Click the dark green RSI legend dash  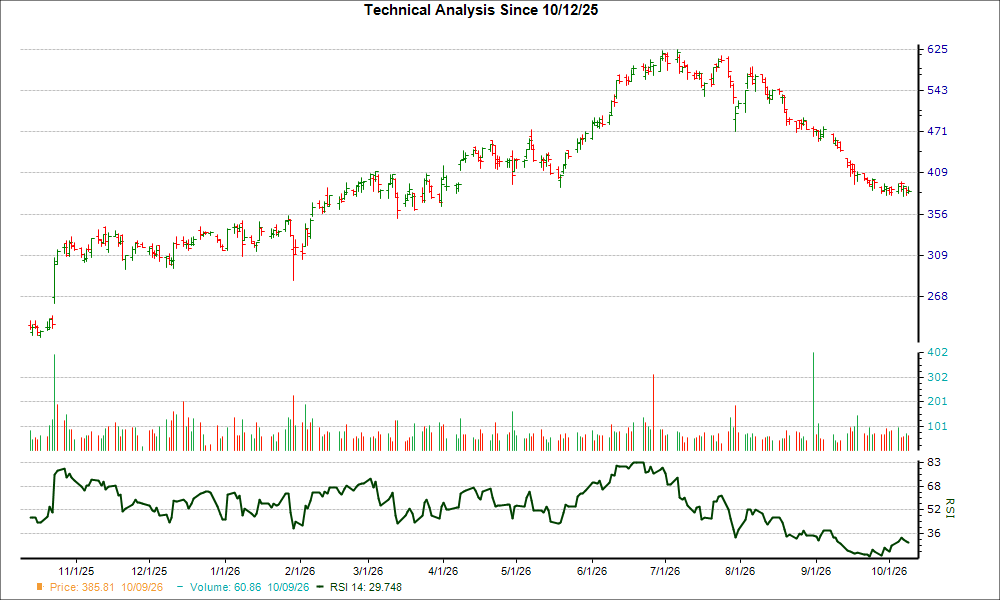(321, 587)
